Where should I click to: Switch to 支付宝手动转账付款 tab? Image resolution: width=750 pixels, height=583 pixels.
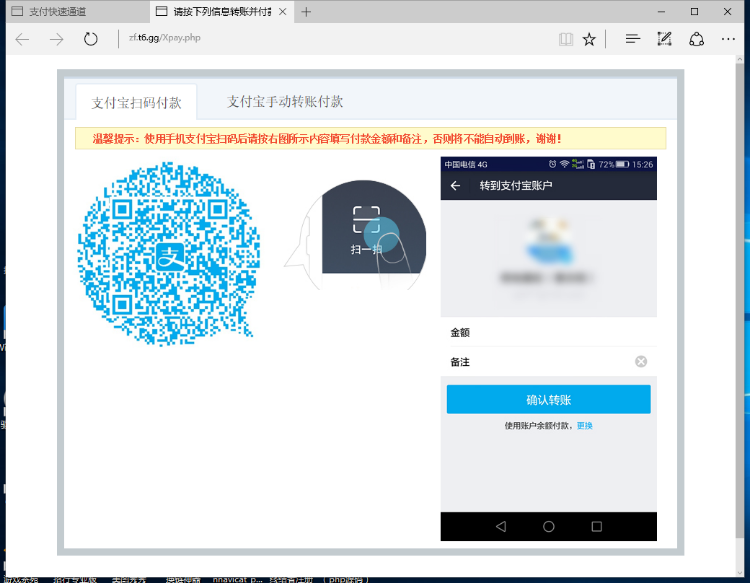[x=285, y=101]
